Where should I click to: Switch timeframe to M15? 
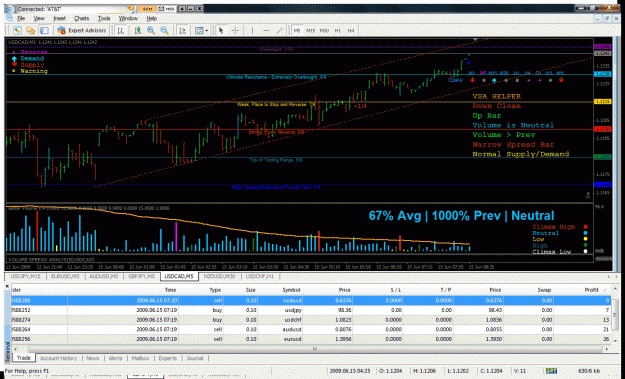click(x=311, y=31)
